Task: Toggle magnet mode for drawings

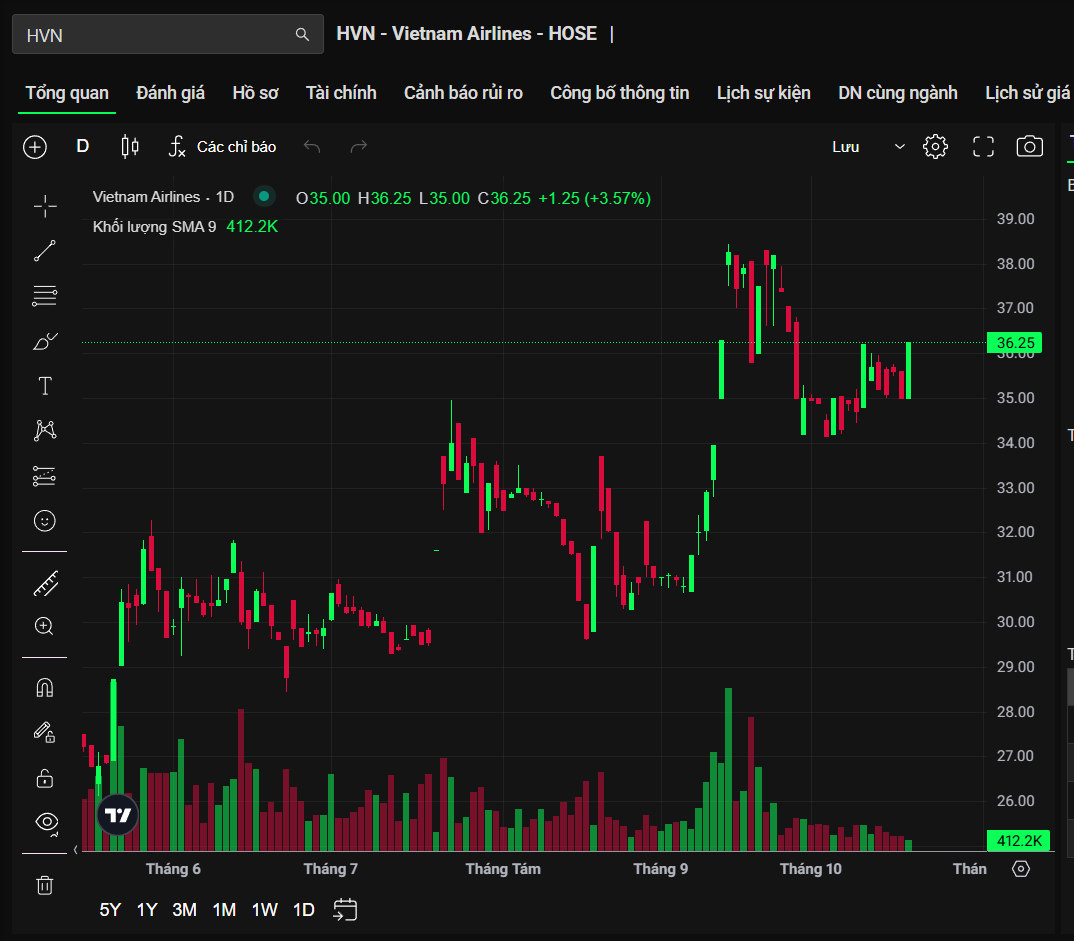Action: click(x=45, y=688)
